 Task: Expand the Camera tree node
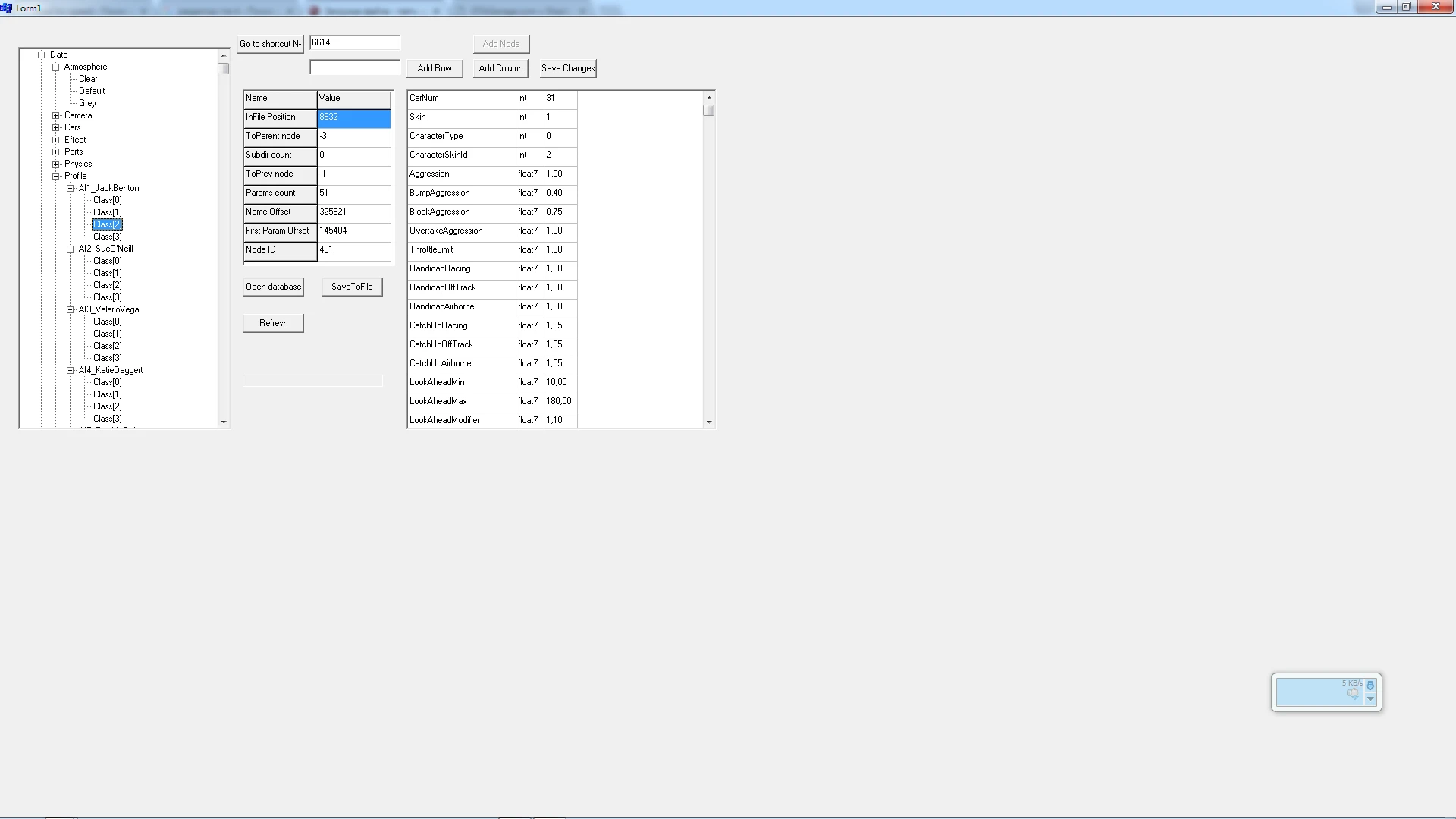pos(56,116)
